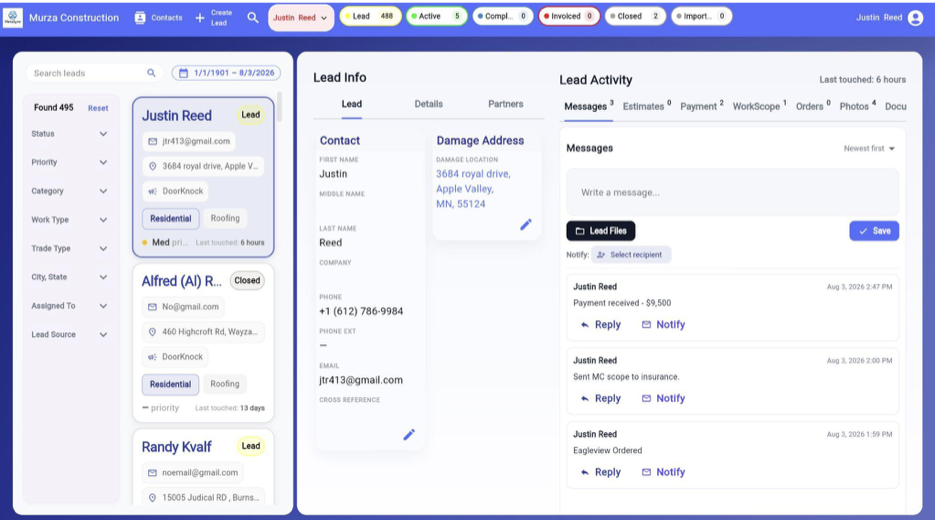The image size is (936, 520).
Task: Switch to the Details tab
Action: coord(429,104)
